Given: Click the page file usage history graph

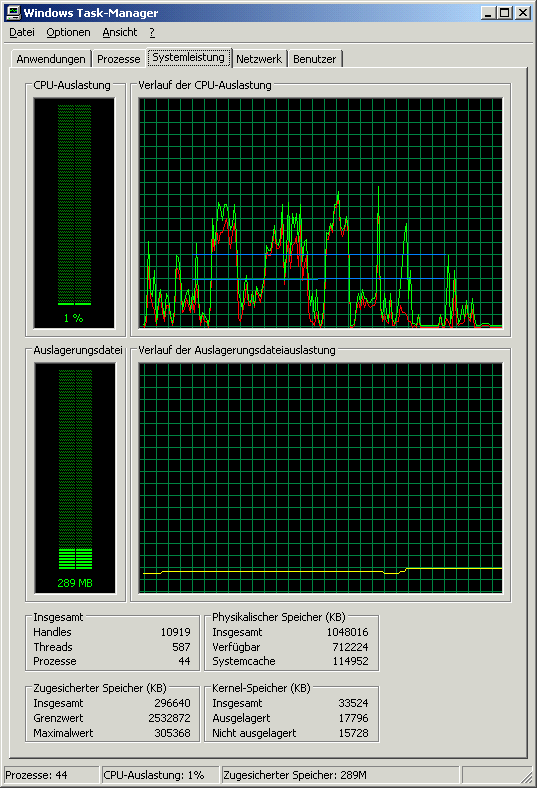Looking at the screenshot, I should click(320, 478).
